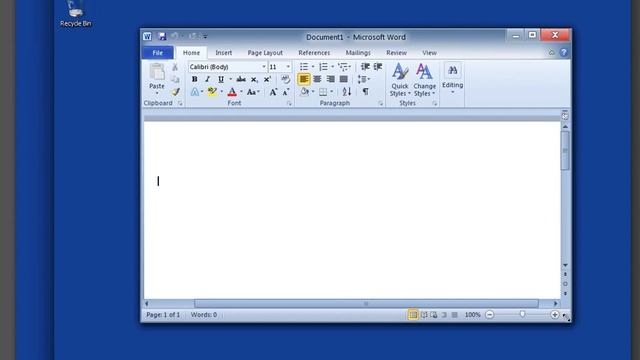Select Align Text Right

tap(330, 79)
